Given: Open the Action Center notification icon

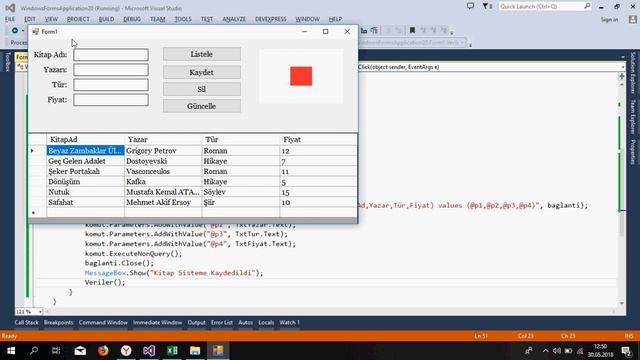Looking at the screenshot, I should [627, 351].
